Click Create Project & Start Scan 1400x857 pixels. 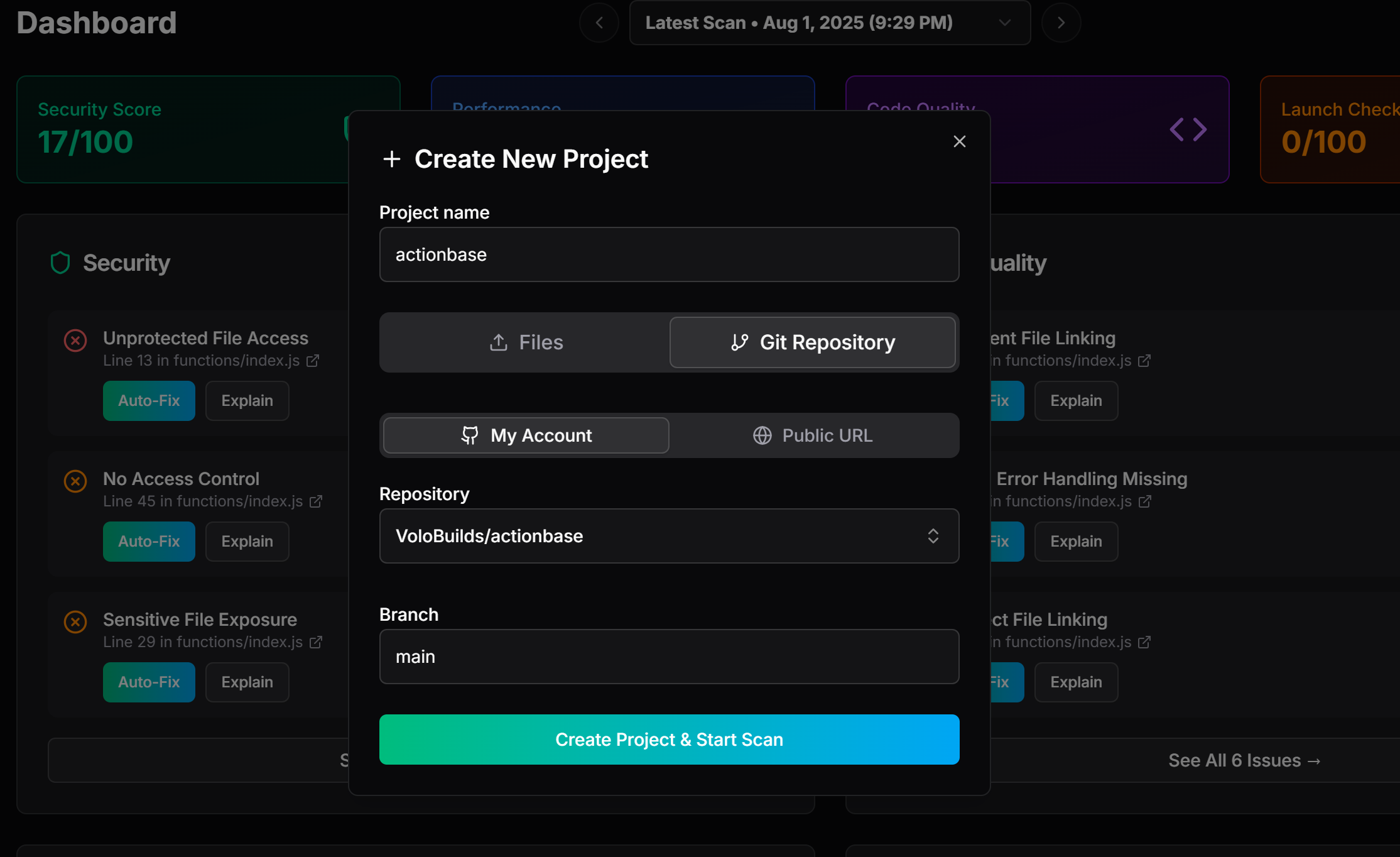pyautogui.click(x=669, y=740)
